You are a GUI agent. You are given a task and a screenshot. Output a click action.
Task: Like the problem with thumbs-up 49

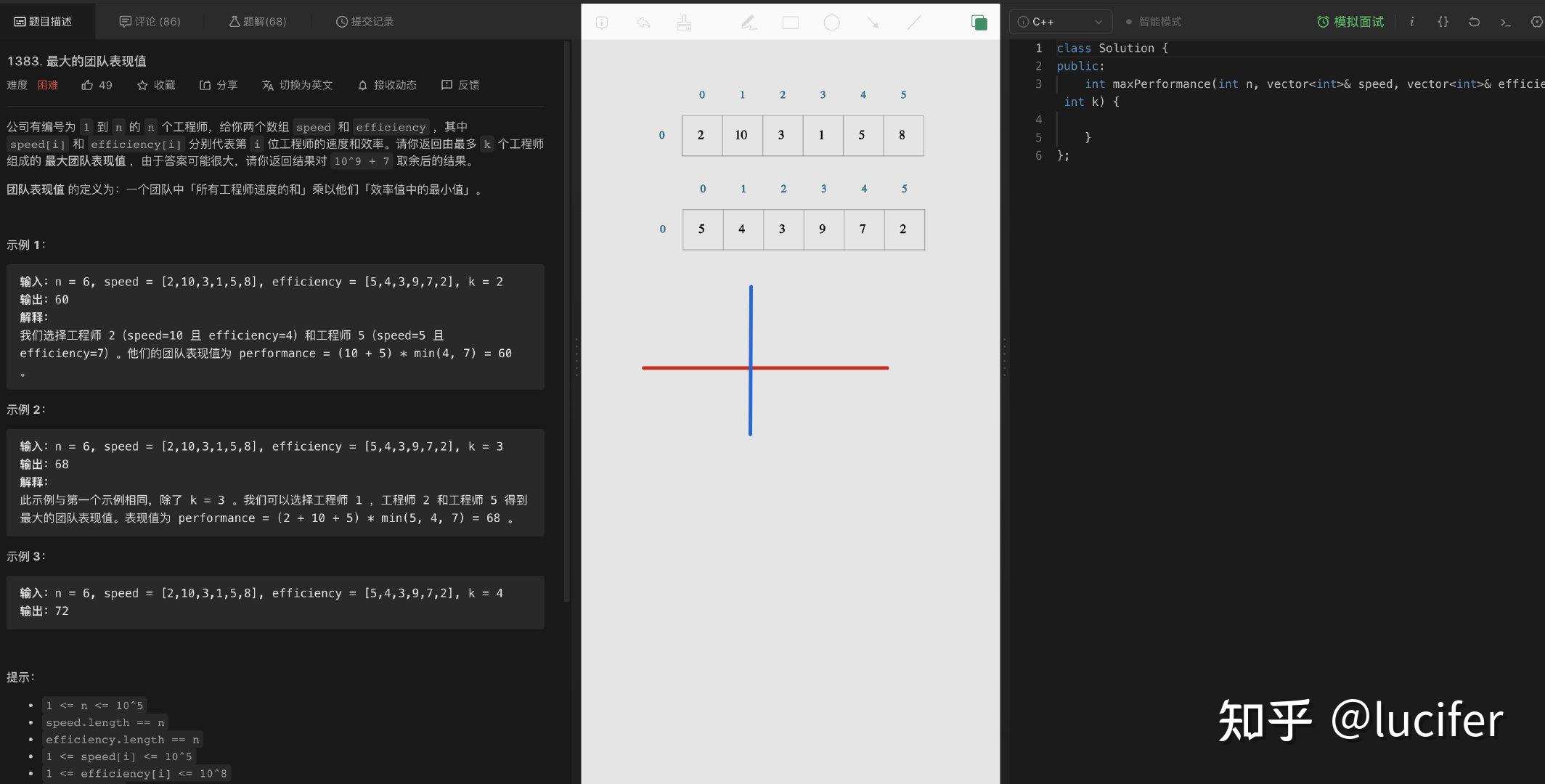[x=97, y=85]
